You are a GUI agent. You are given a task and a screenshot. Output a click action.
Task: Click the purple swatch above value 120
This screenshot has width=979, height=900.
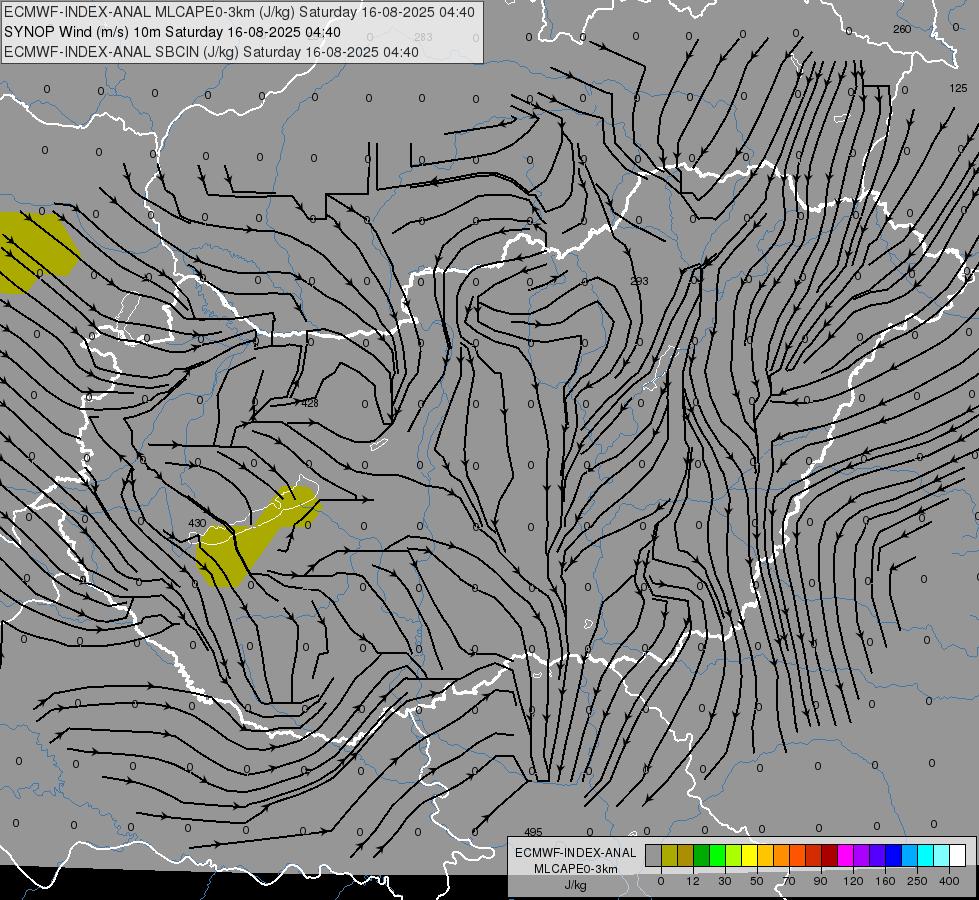[862, 855]
